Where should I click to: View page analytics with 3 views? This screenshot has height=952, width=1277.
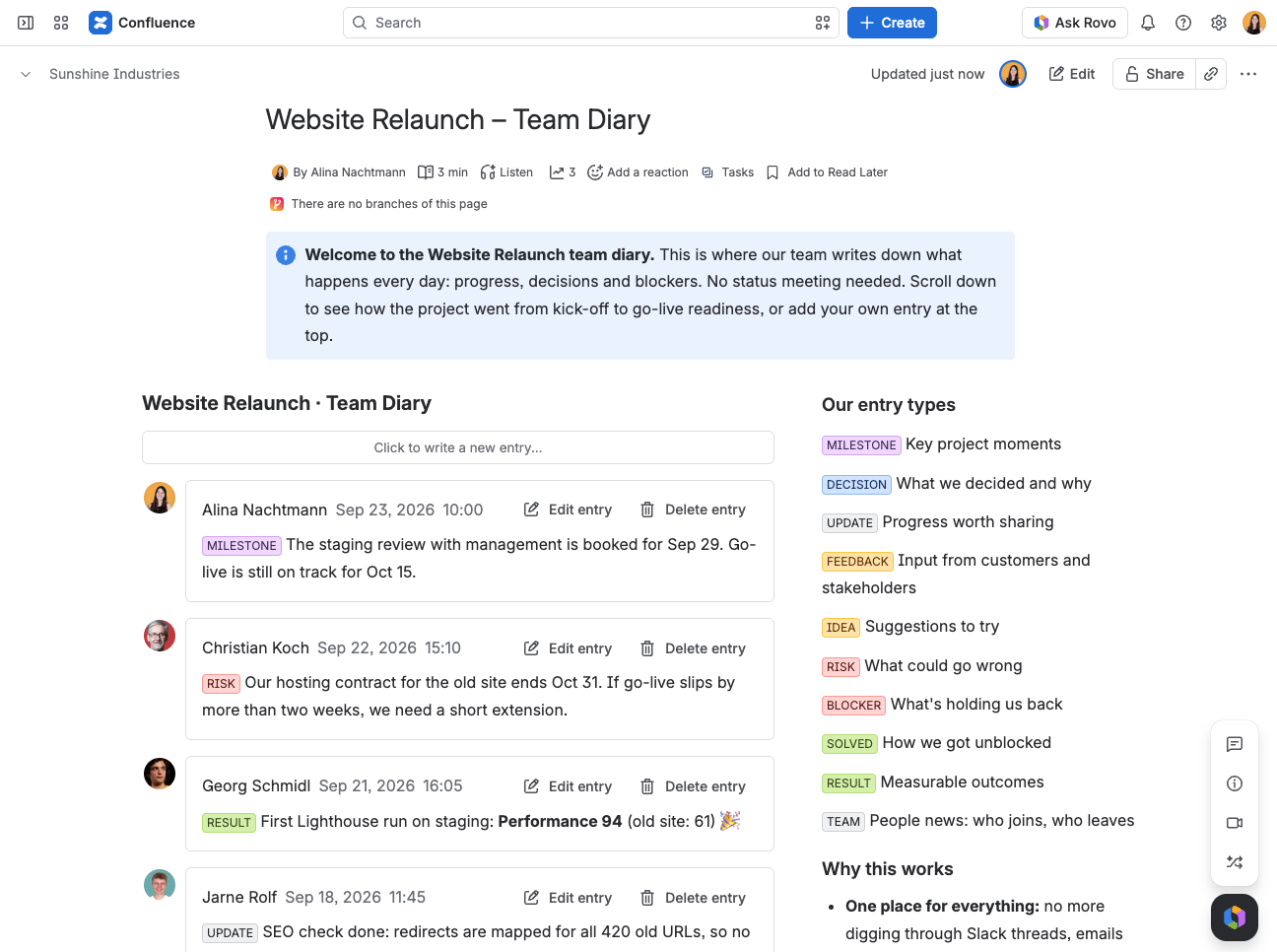point(563,172)
